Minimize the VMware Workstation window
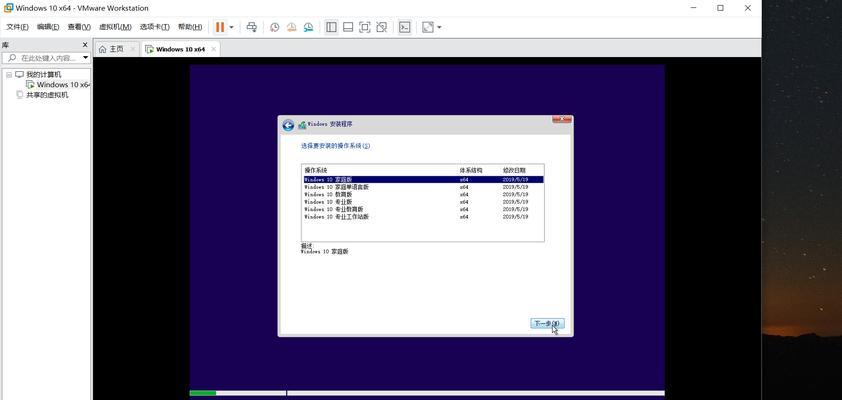Viewport: 842px width, 400px height. 694,8
